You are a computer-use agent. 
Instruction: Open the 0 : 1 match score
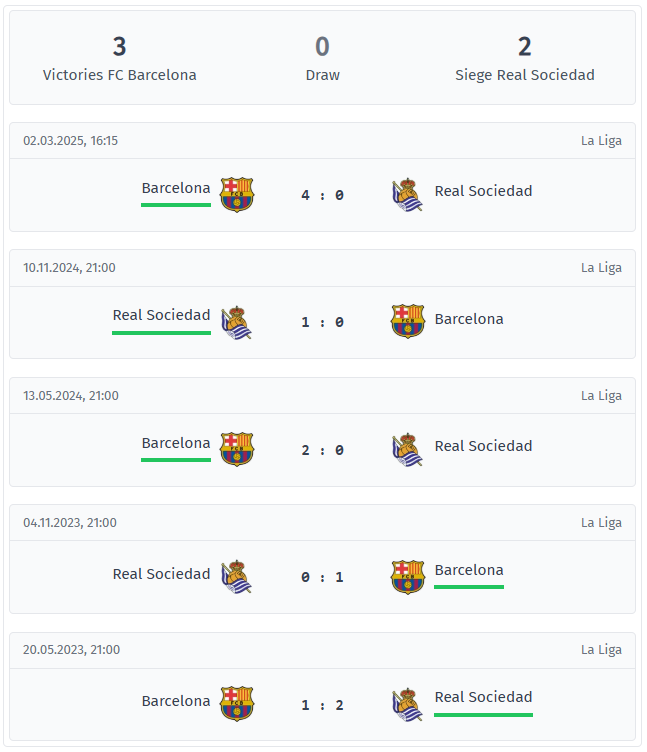click(x=322, y=577)
